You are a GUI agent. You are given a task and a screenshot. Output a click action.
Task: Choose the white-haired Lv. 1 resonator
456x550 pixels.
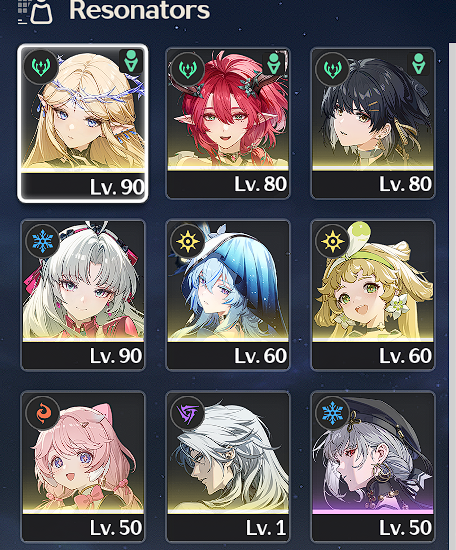[228, 467]
